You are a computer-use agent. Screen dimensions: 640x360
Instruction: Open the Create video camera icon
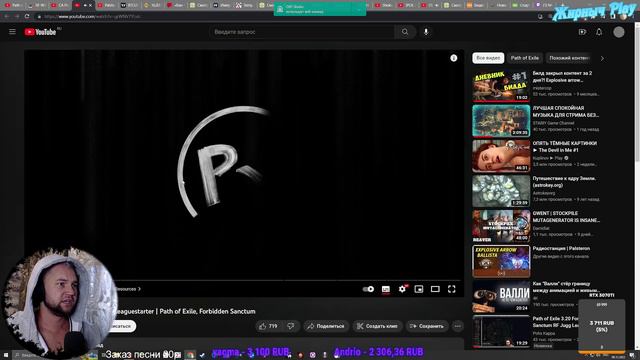click(x=582, y=32)
